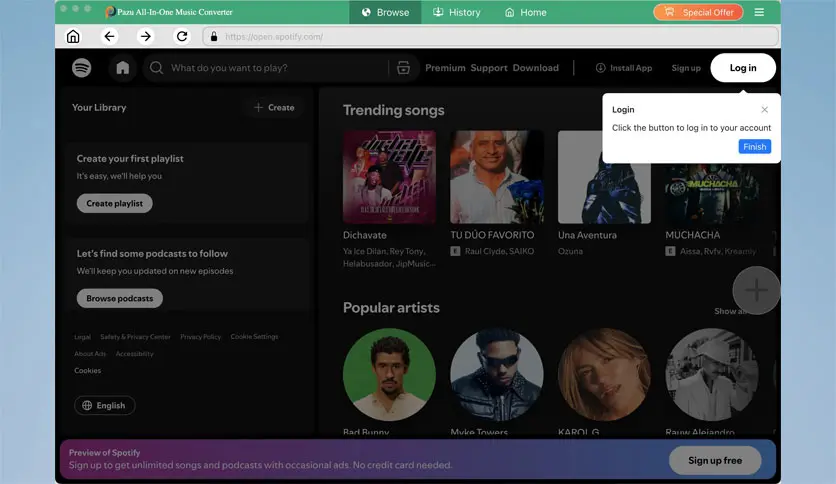Open the Browse tab

click(385, 12)
